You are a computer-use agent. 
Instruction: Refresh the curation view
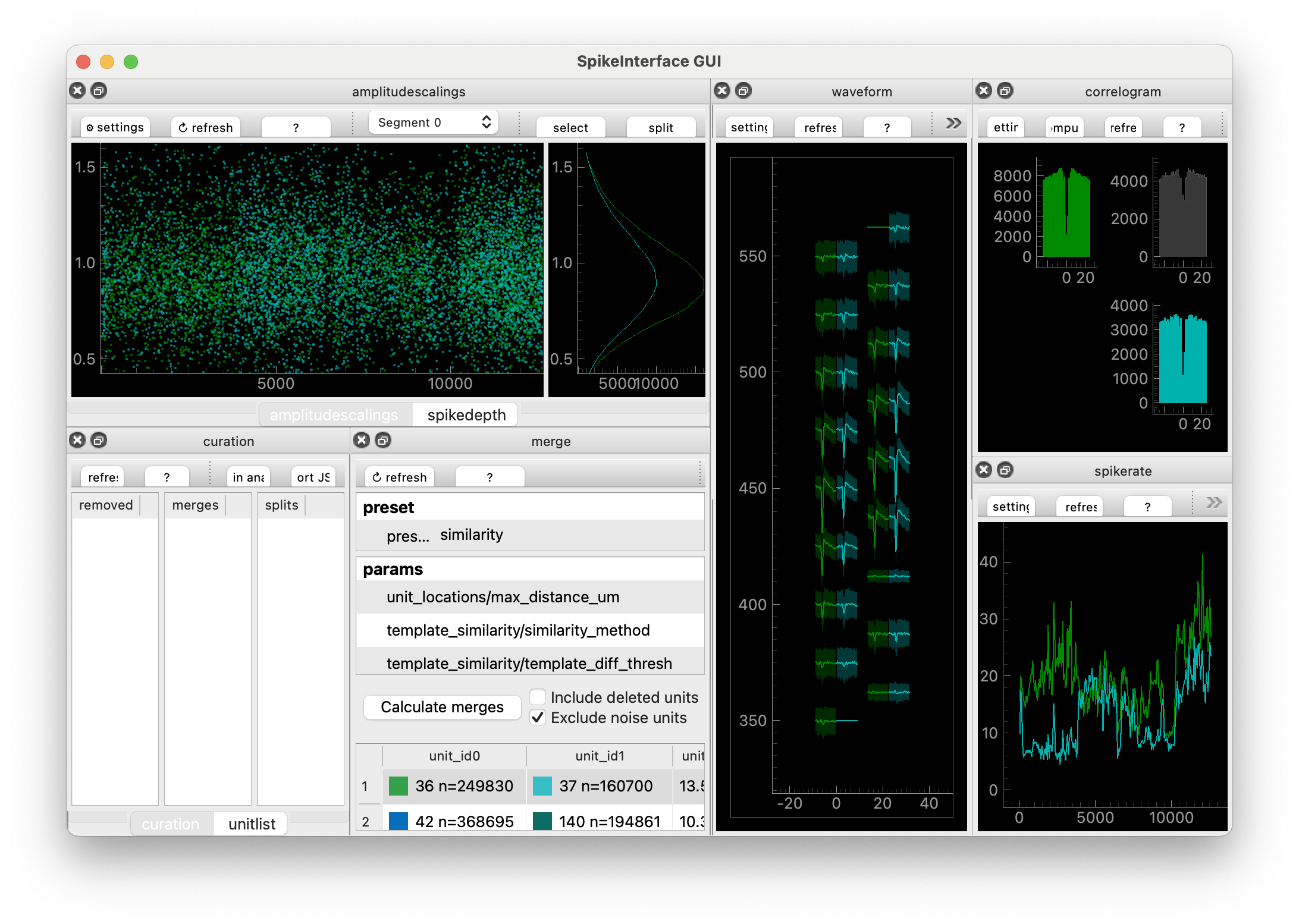tap(102, 477)
